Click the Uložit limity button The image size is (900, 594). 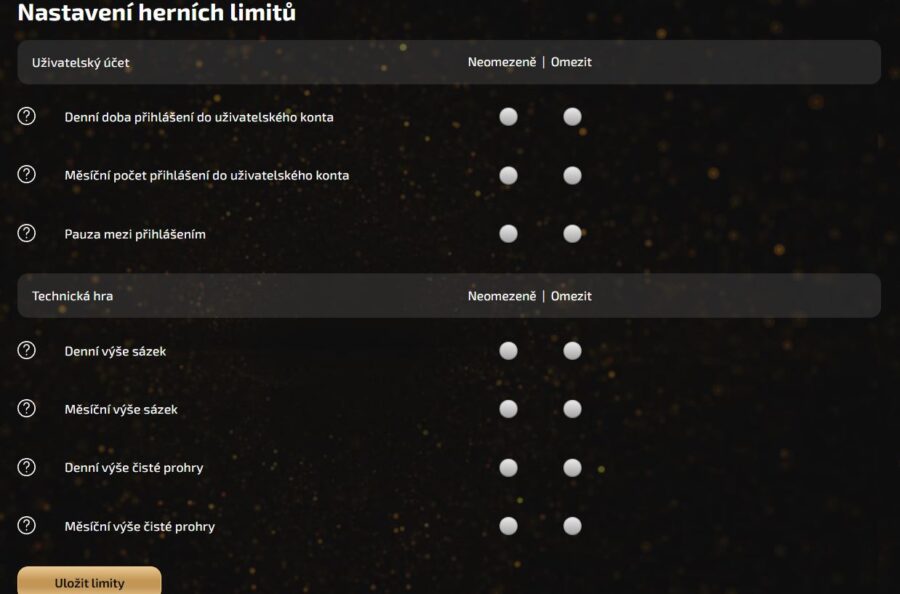click(x=89, y=582)
